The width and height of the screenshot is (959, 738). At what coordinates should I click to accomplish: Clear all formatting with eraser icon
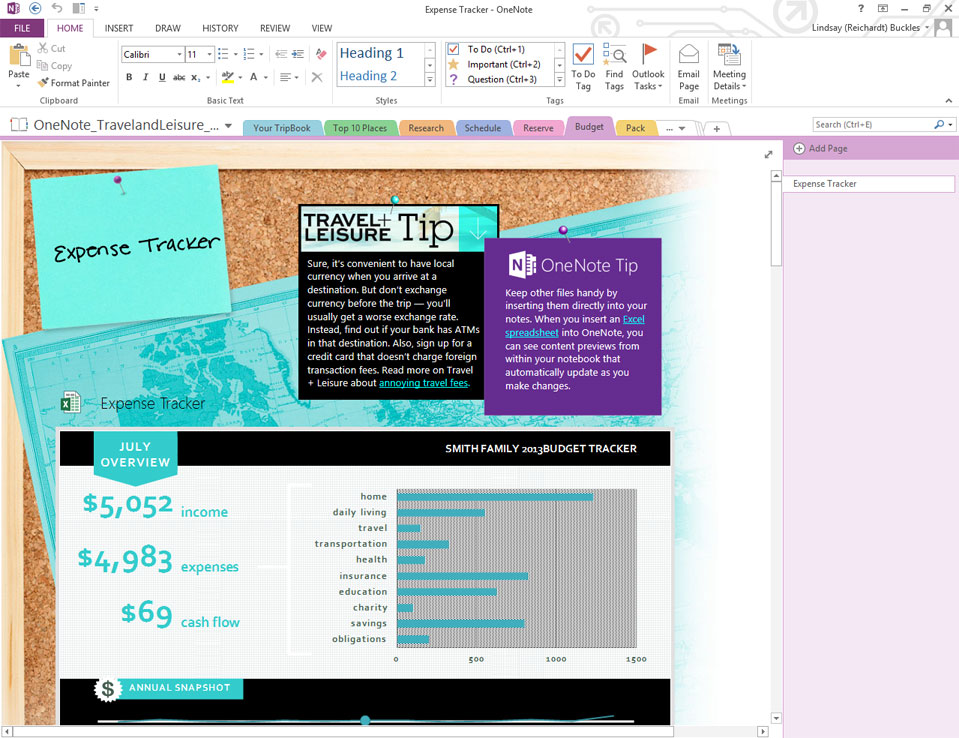pos(321,54)
